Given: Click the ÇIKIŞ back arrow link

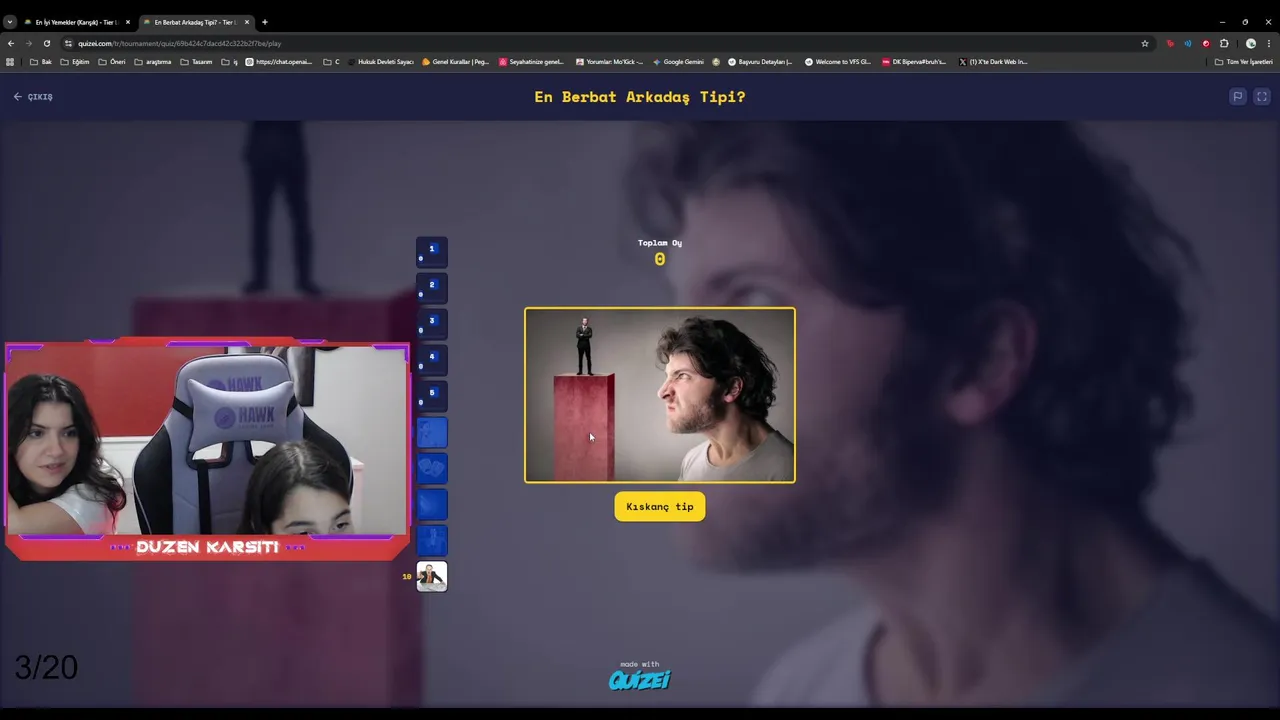Looking at the screenshot, I should [33, 97].
